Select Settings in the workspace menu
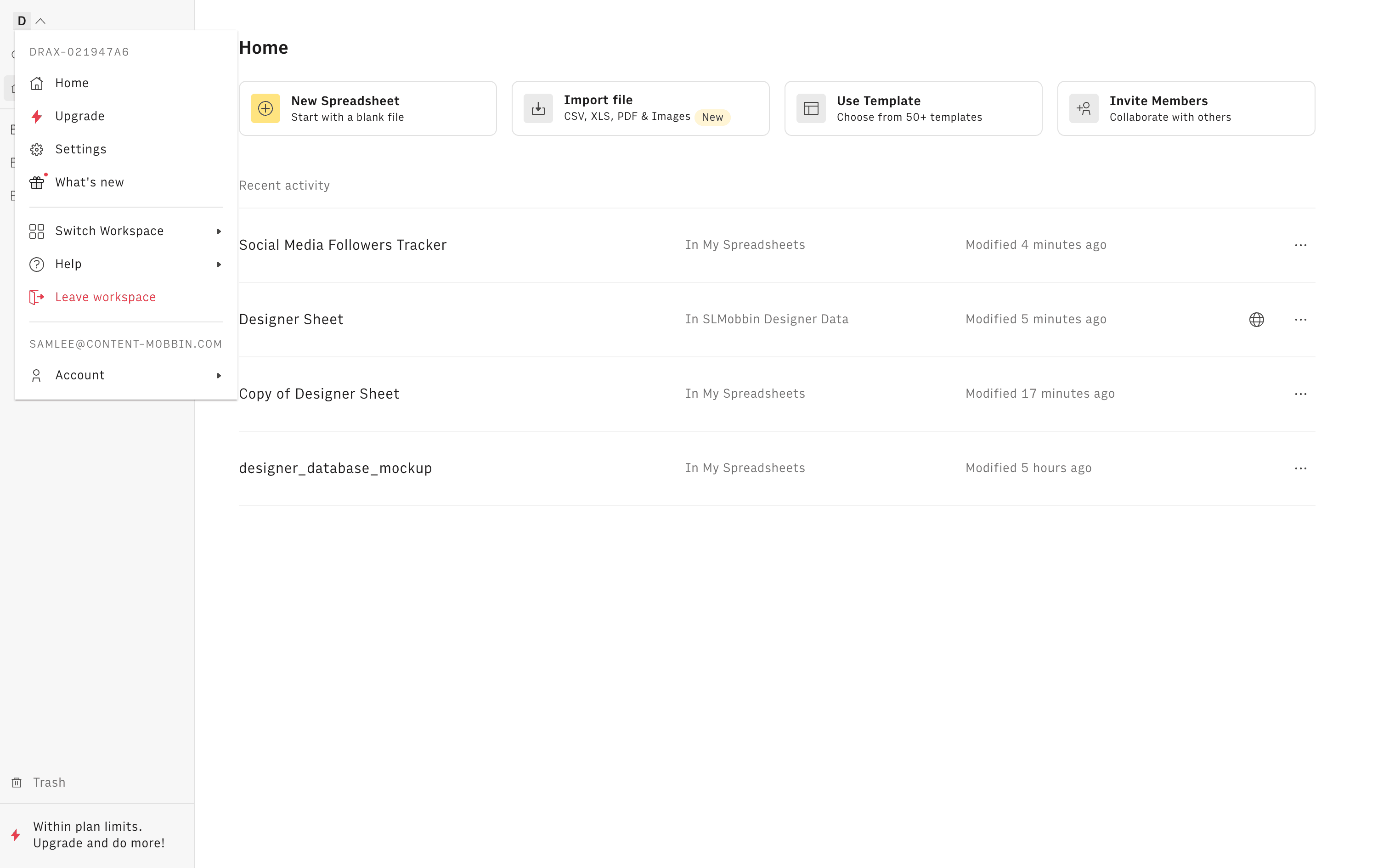This screenshot has height=868, width=1389. point(80,149)
